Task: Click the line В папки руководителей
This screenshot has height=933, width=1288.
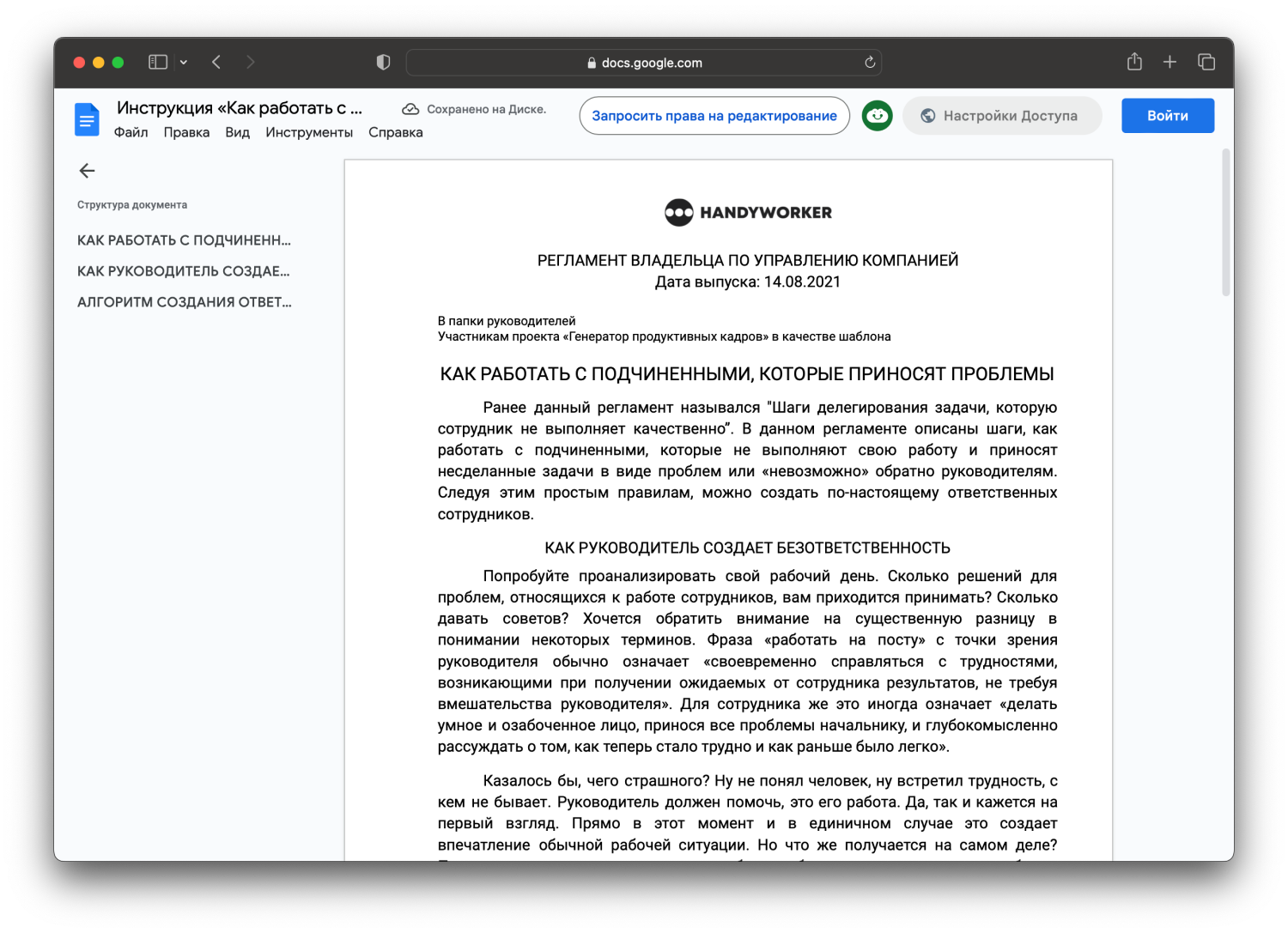Action: [x=507, y=321]
